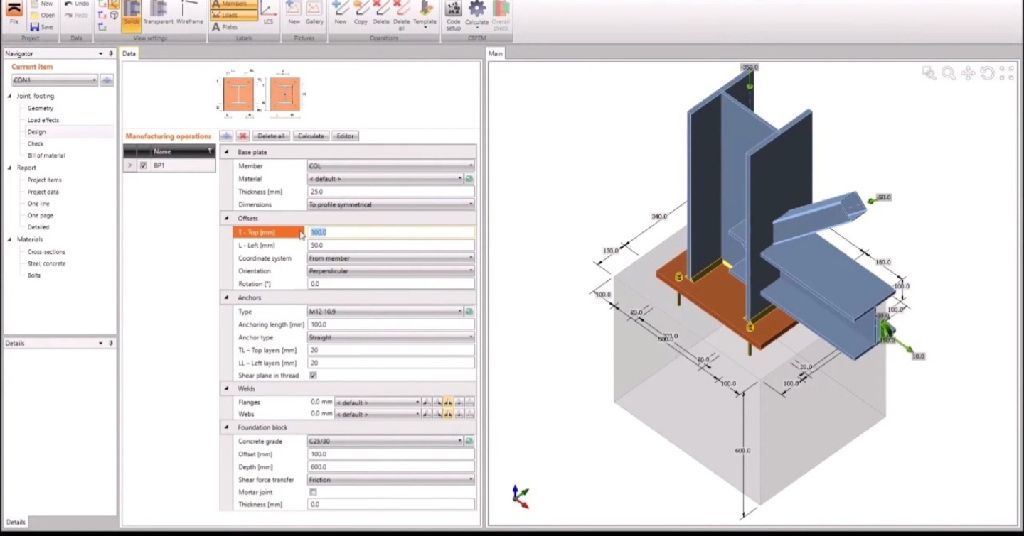The image size is (1024, 536).
Task: Open Code setup in the ribbon
Action: (x=454, y=12)
